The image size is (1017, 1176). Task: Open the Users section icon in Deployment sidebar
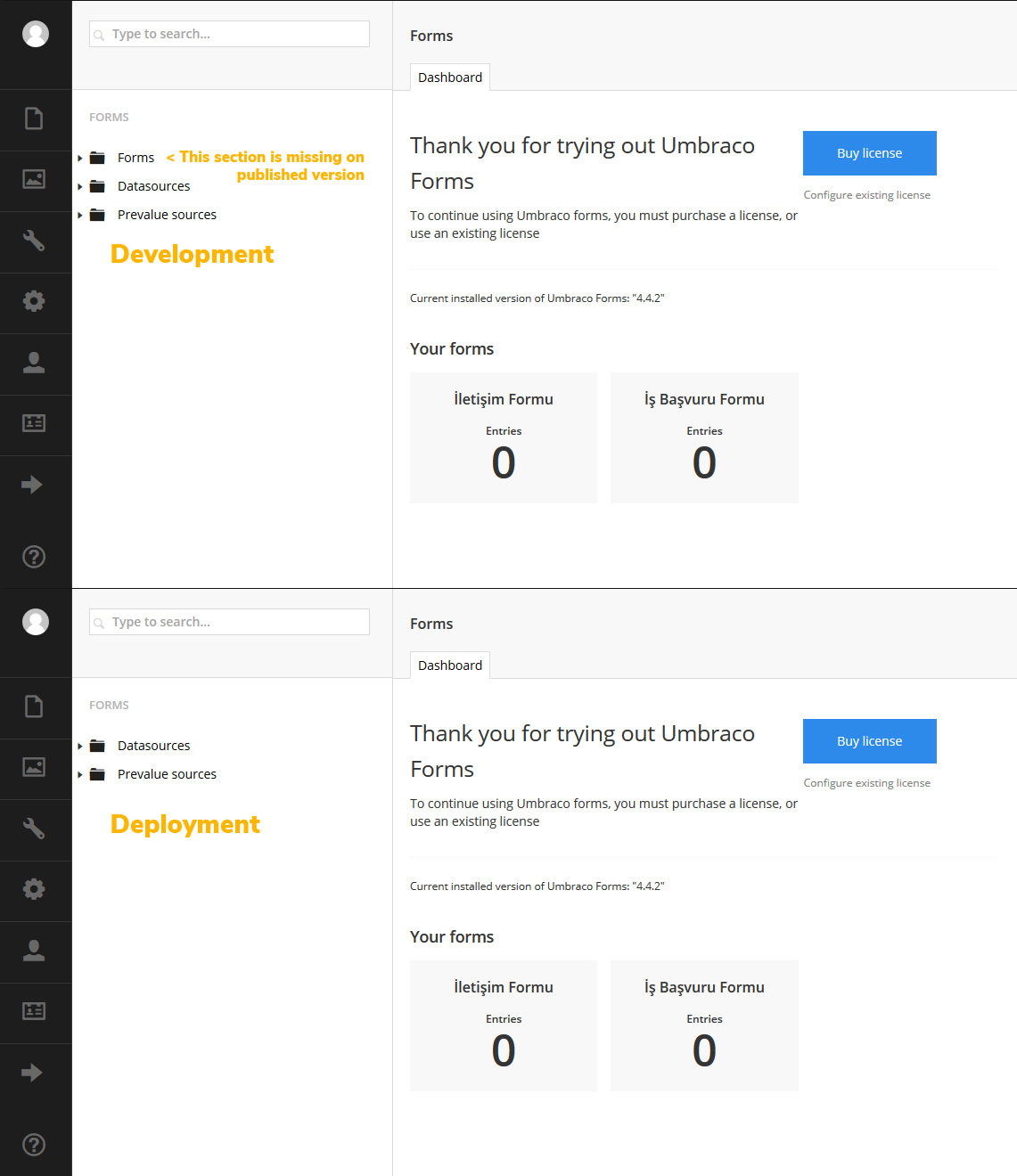[34, 951]
